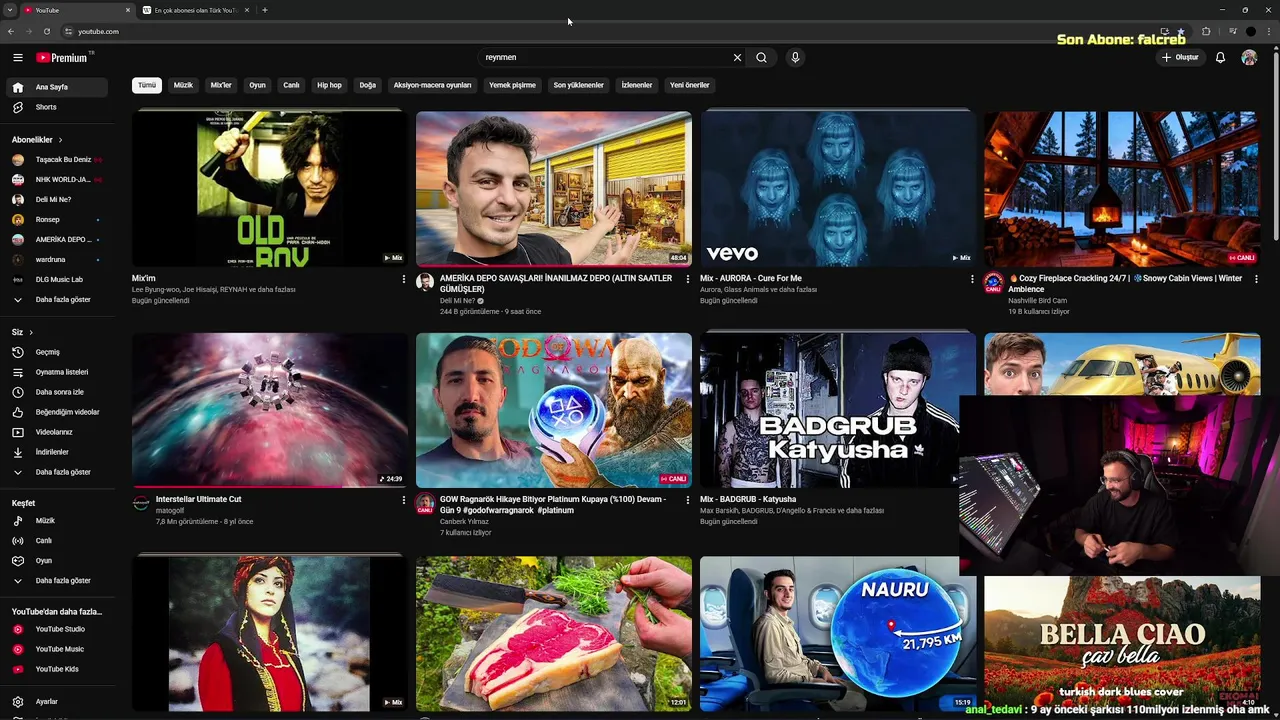This screenshot has width=1280, height=720.
Task: Open Müzik under Keşfet
Action: click(x=59, y=521)
